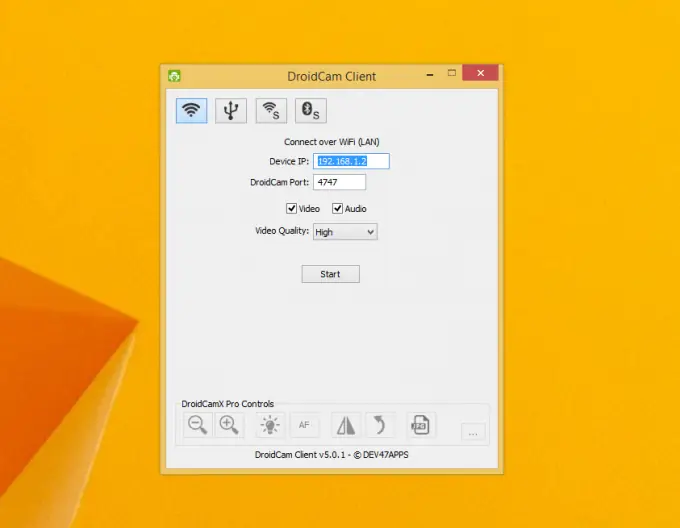Image resolution: width=680 pixels, height=528 pixels.
Task: Click the 'DroidCamX Pro Controls' group label
Action: tap(228, 404)
